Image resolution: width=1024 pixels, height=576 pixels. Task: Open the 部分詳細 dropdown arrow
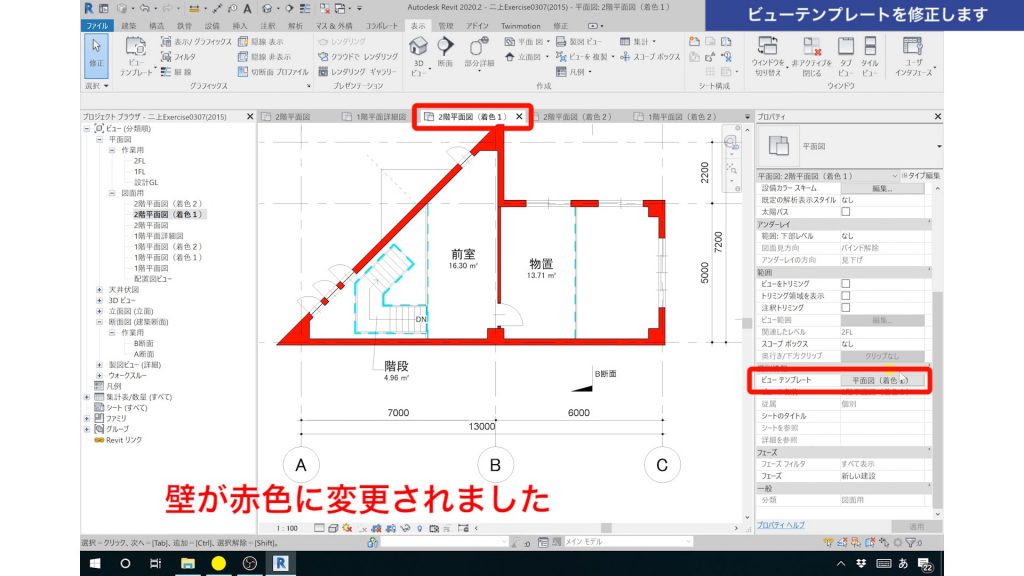tap(479, 72)
